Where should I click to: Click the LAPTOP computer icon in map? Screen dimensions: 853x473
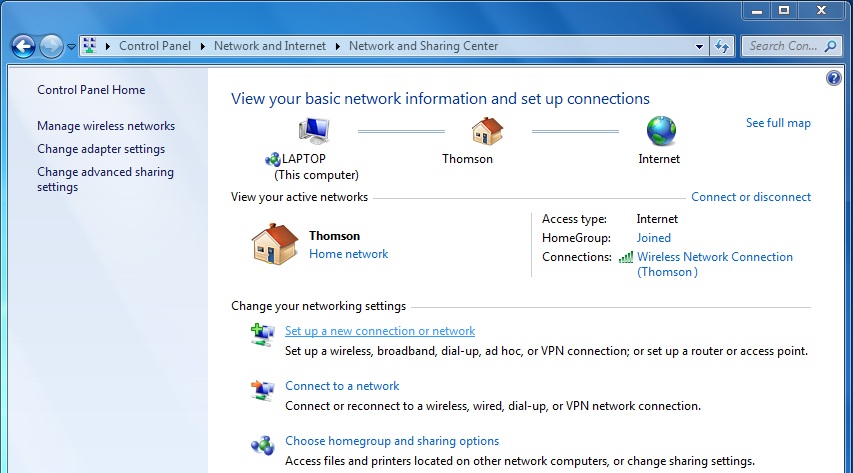pos(314,131)
